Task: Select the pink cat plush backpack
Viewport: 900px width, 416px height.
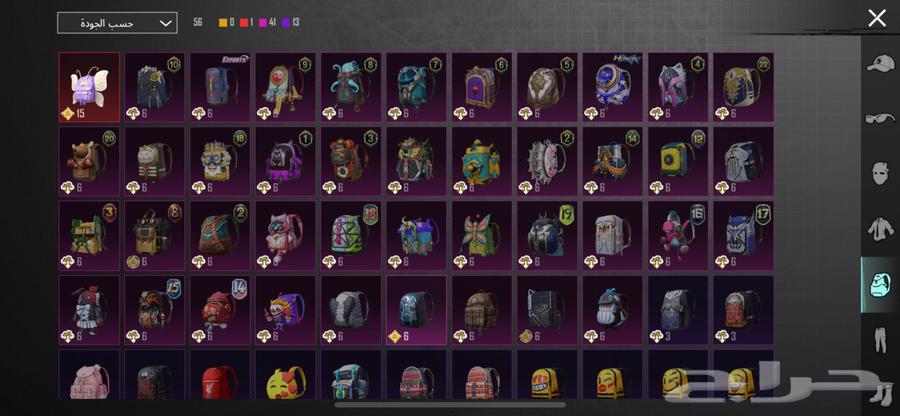Action: [285, 235]
